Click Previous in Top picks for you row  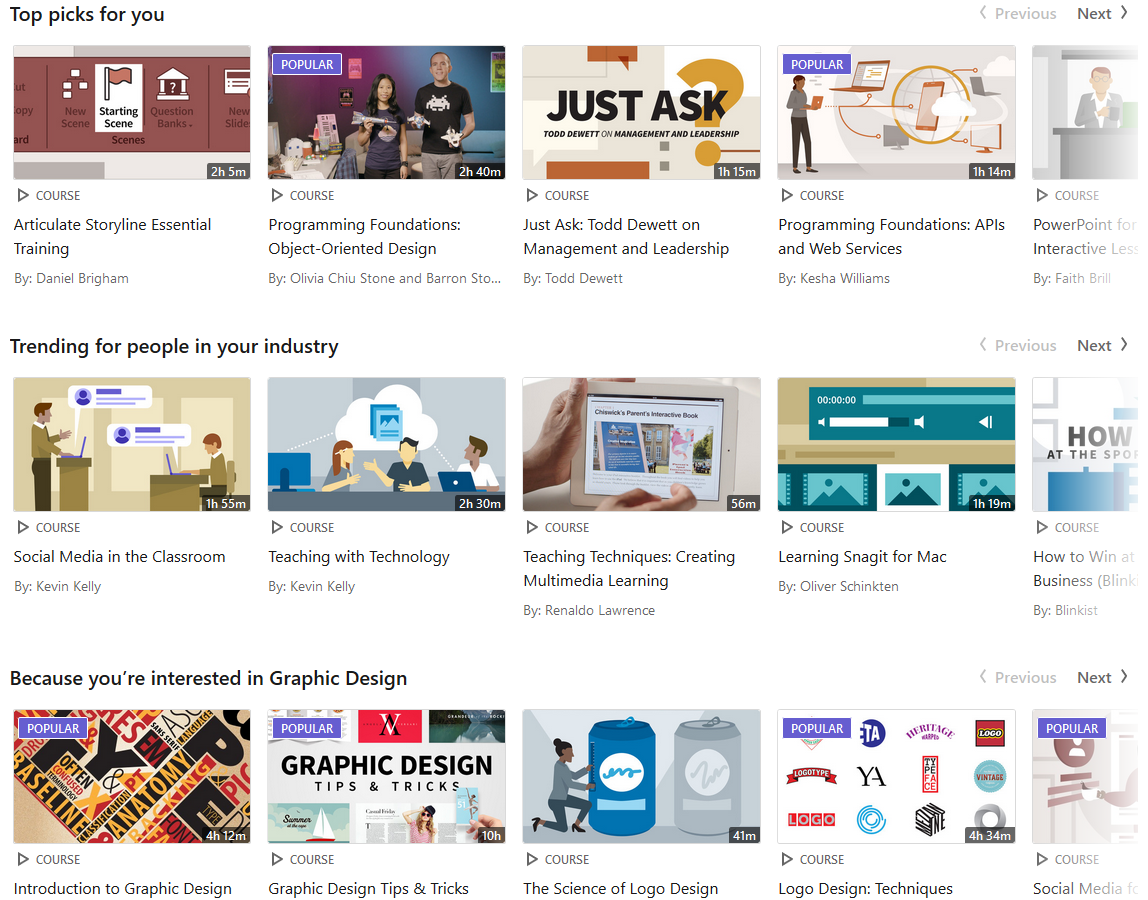[1018, 13]
